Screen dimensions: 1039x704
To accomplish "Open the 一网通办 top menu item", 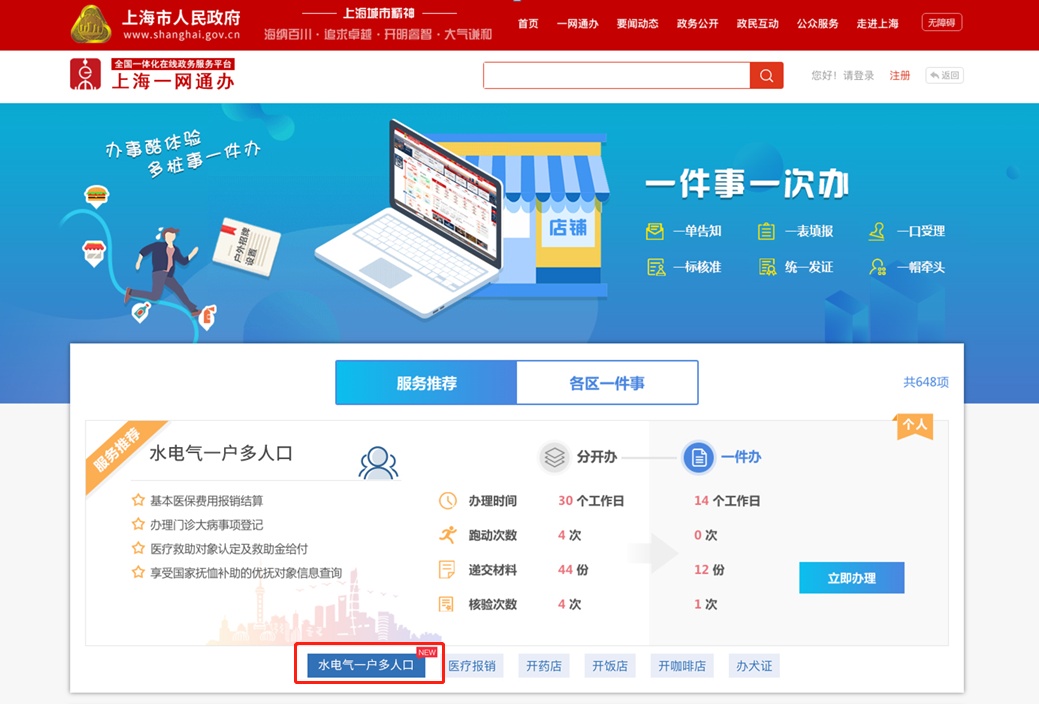I will coord(577,24).
